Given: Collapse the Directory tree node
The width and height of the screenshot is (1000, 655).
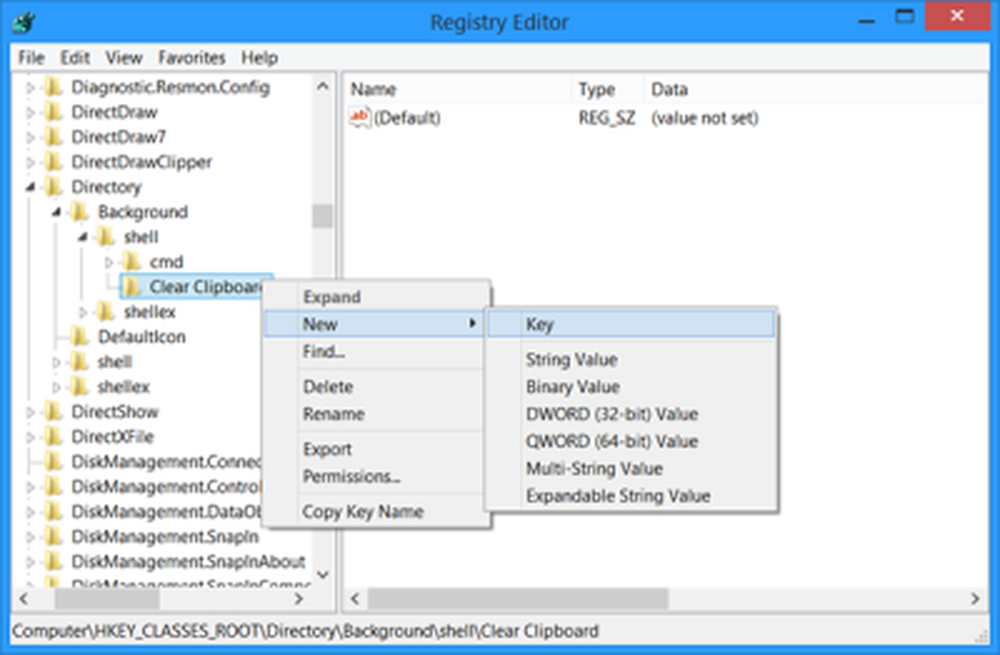Looking at the screenshot, I should (x=31, y=187).
